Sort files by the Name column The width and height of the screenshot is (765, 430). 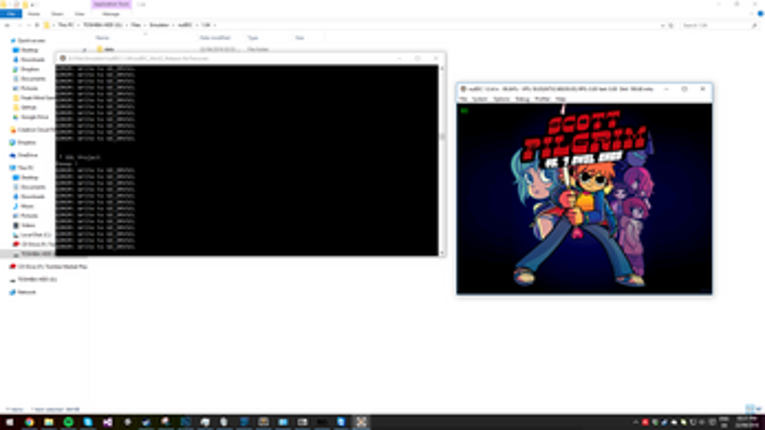click(x=102, y=38)
